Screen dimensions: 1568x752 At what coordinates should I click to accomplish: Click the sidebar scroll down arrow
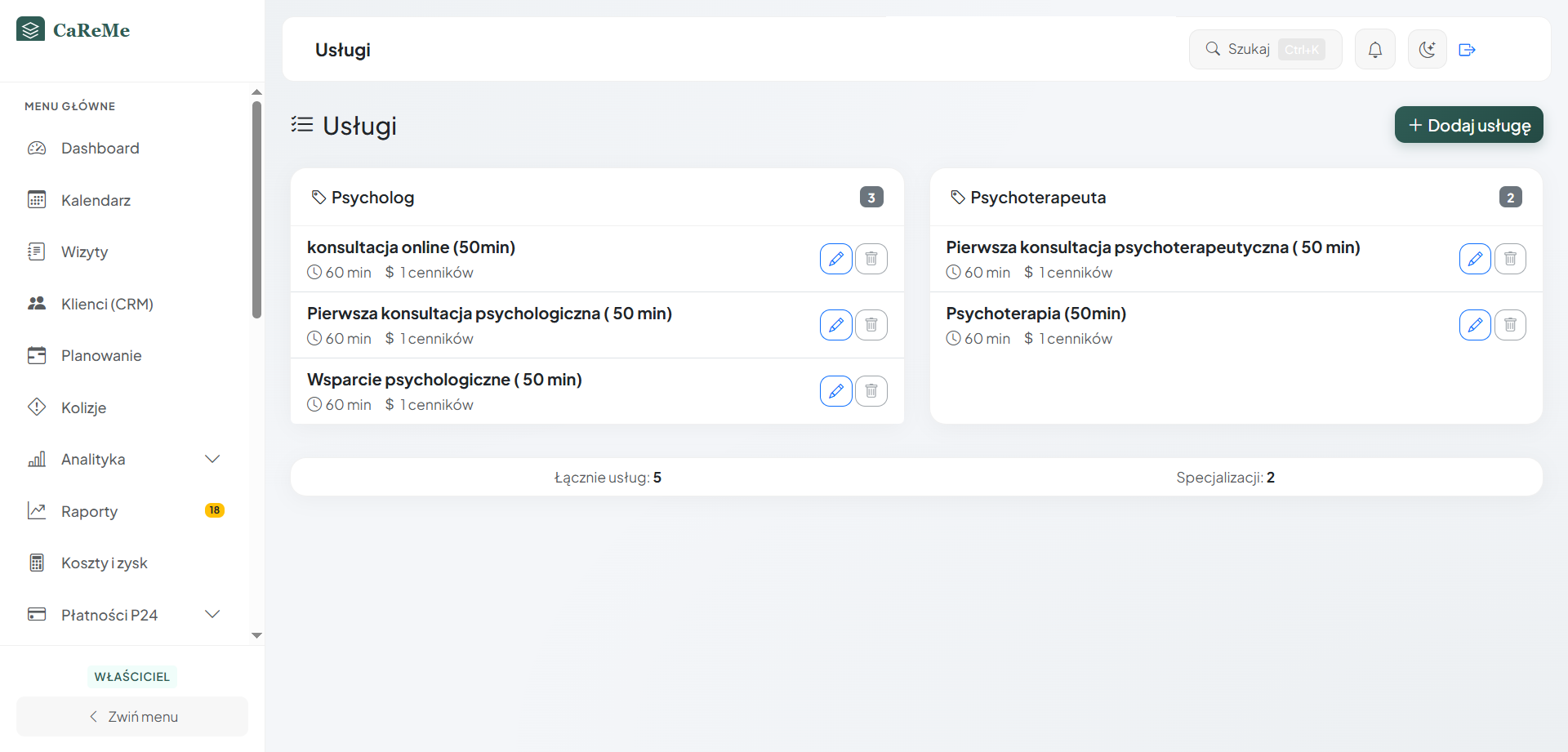pos(256,635)
